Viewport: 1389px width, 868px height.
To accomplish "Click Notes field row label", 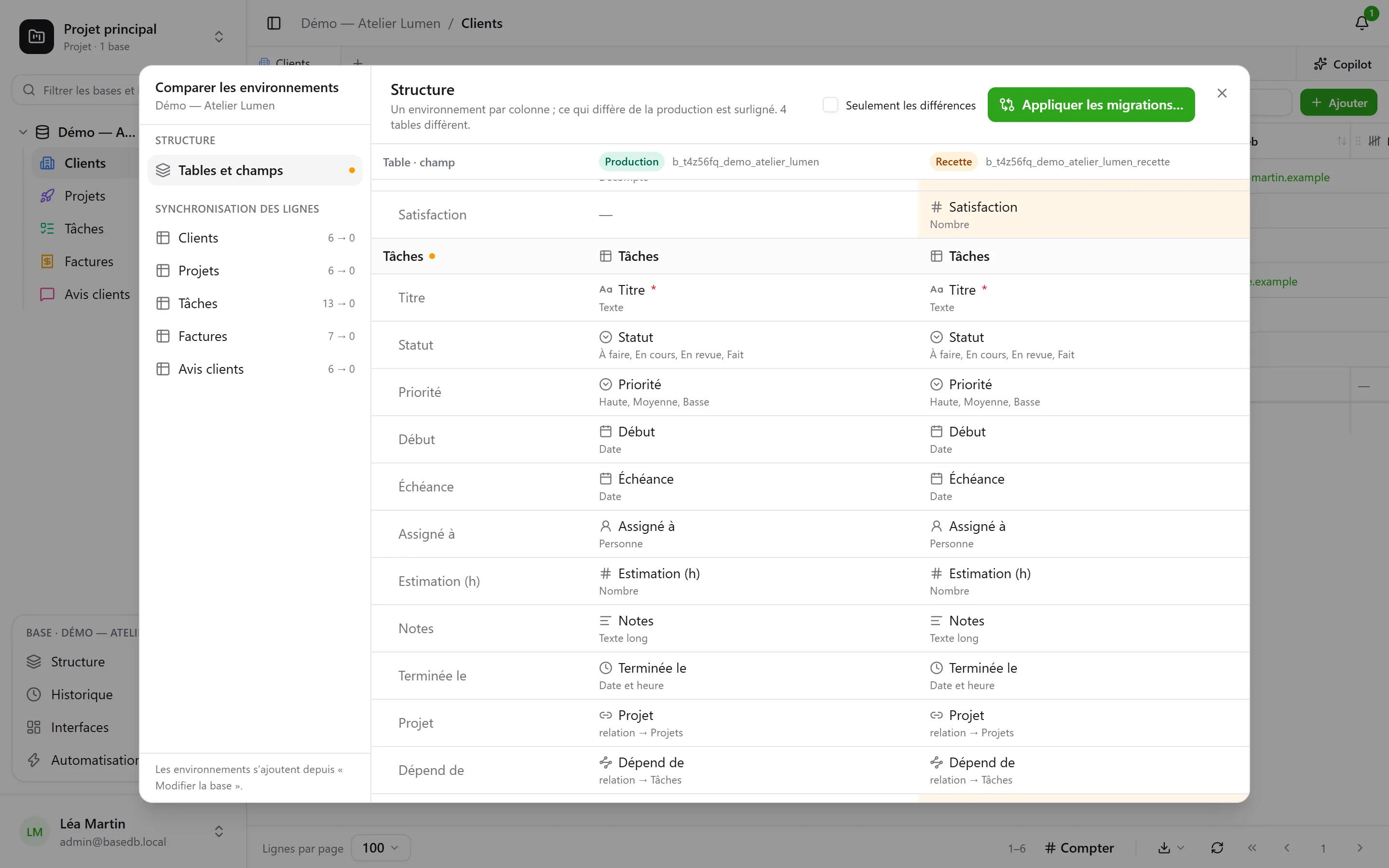I will pyautogui.click(x=416, y=628).
